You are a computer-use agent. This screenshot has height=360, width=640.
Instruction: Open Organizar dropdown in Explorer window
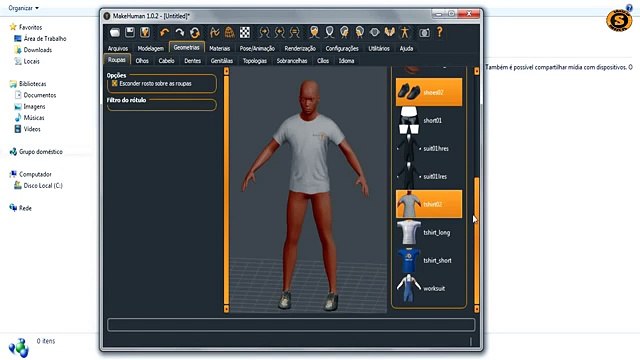(24, 8)
